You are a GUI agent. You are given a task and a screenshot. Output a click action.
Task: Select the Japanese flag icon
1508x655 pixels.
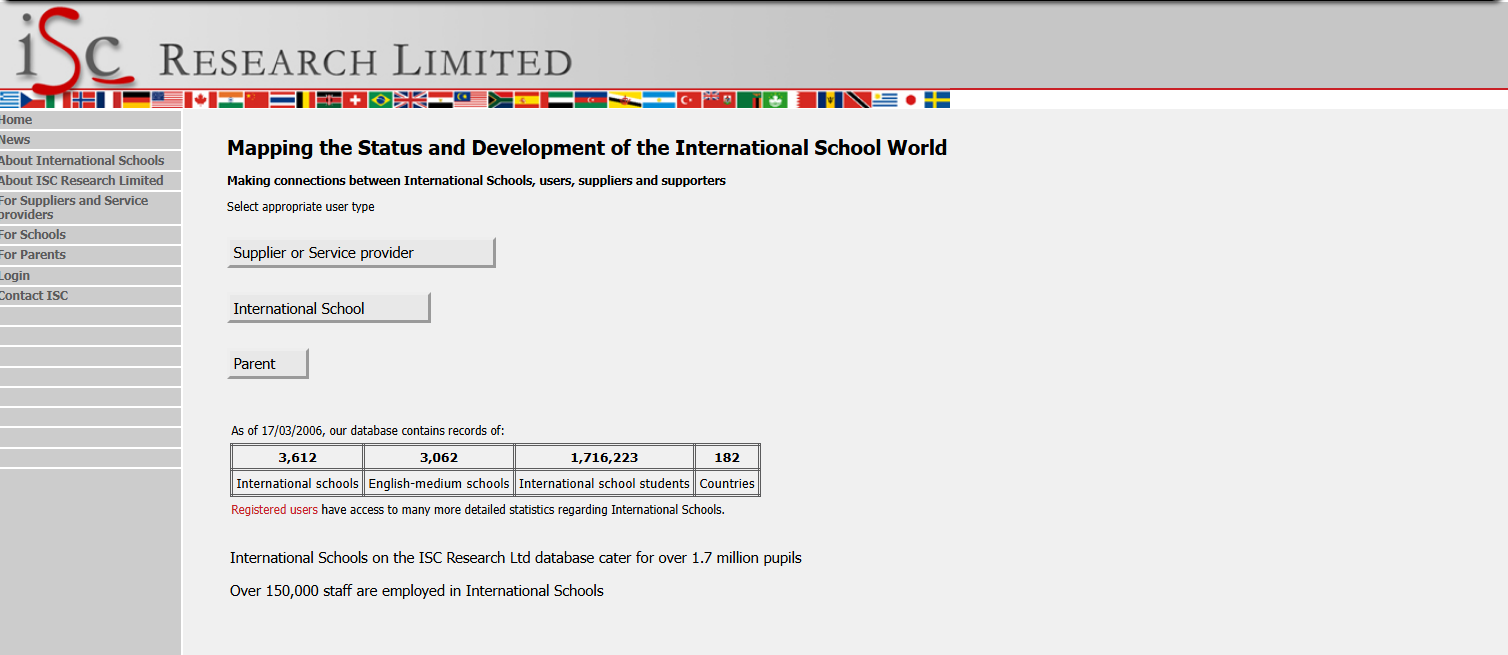point(910,100)
